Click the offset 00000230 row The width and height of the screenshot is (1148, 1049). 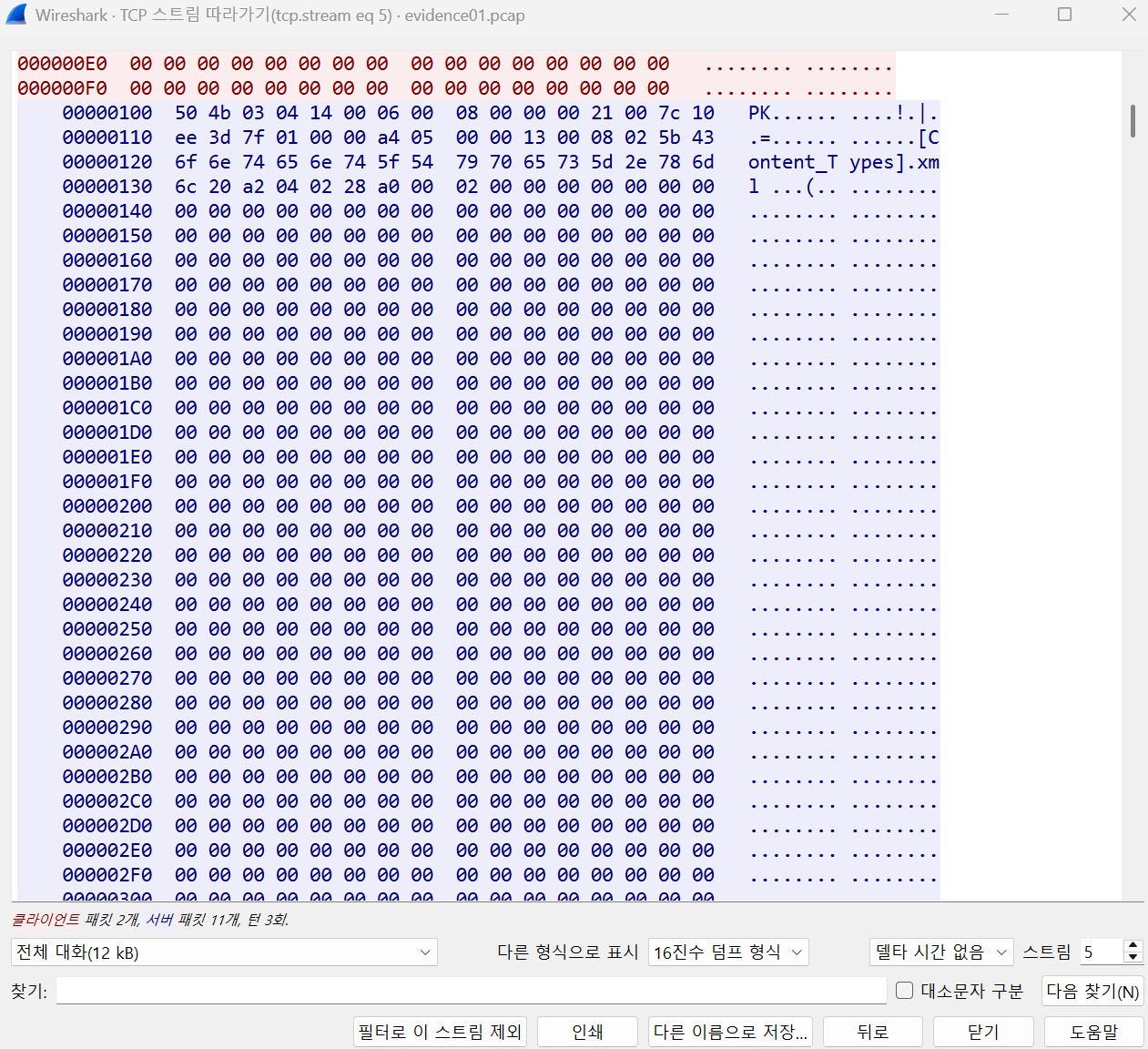pos(501,580)
